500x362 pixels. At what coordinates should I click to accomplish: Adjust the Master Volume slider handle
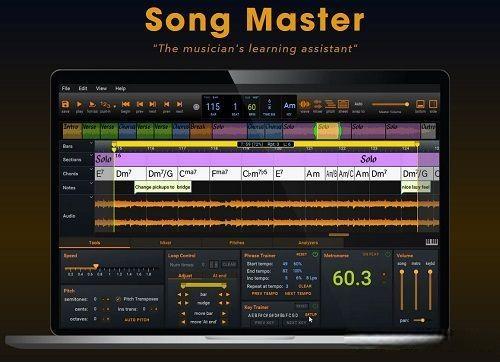407,104
